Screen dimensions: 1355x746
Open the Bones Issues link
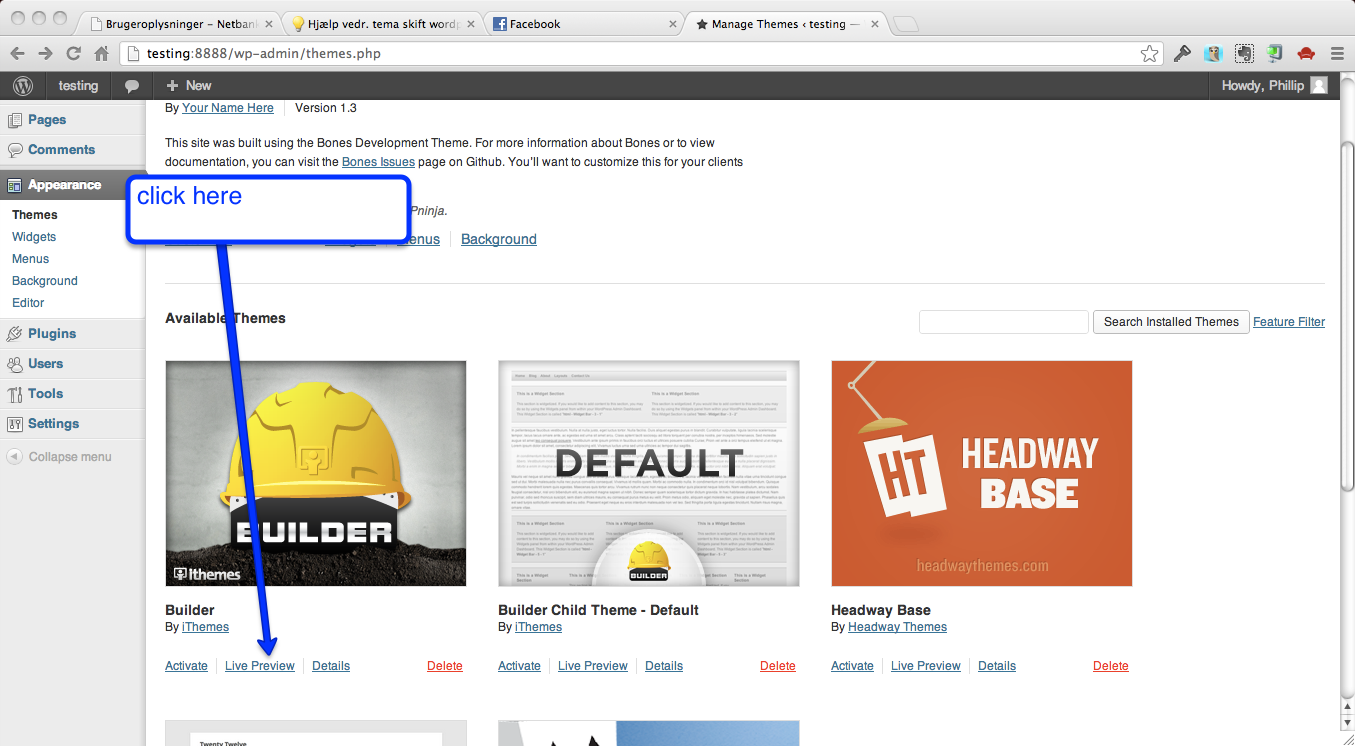click(x=378, y=162)
